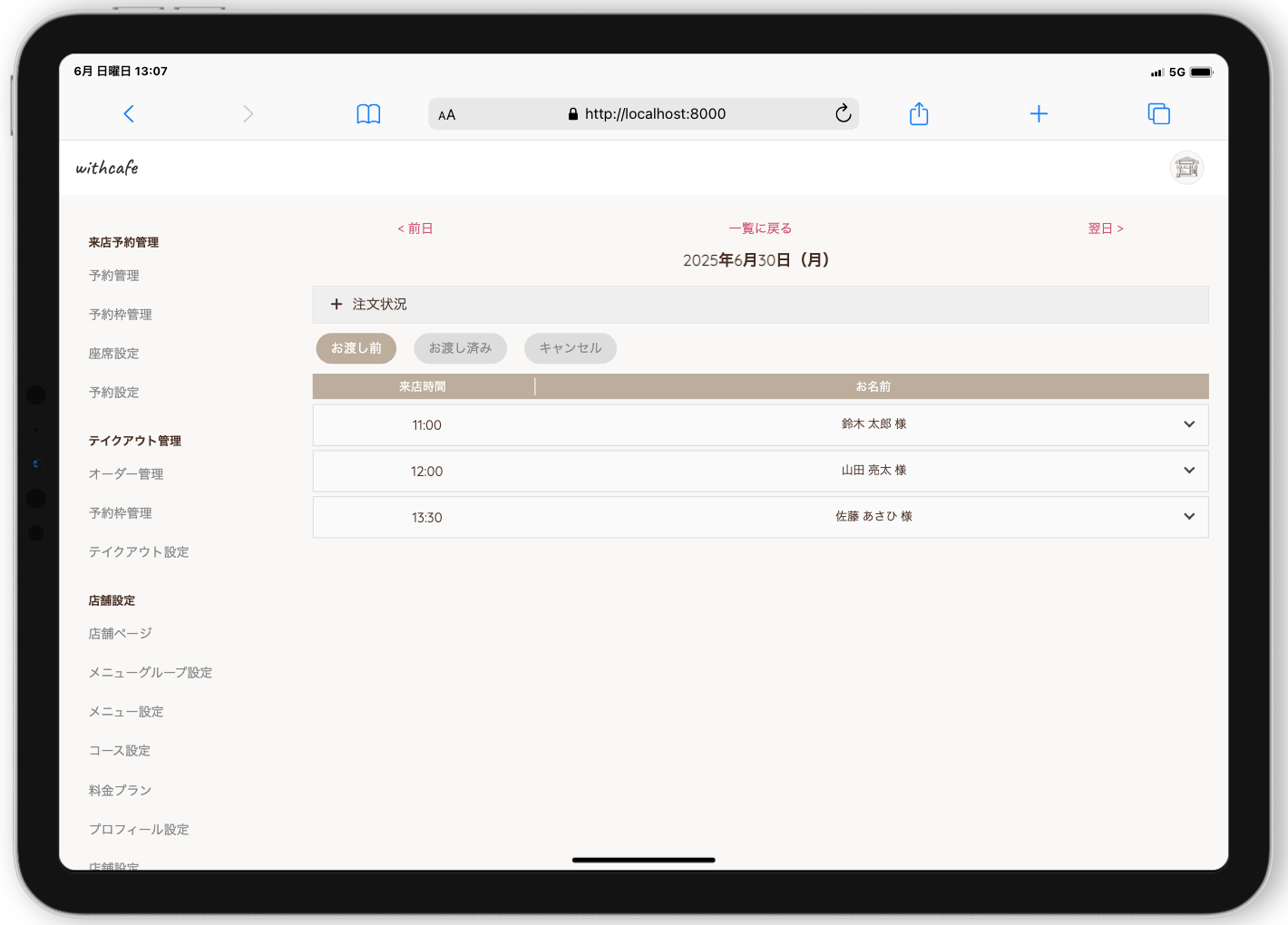Viewport: 1288px width, 925px height.
Task: Open 予約管理 under 来店予約管理 in sidebar
Action: tap(114, 276)
